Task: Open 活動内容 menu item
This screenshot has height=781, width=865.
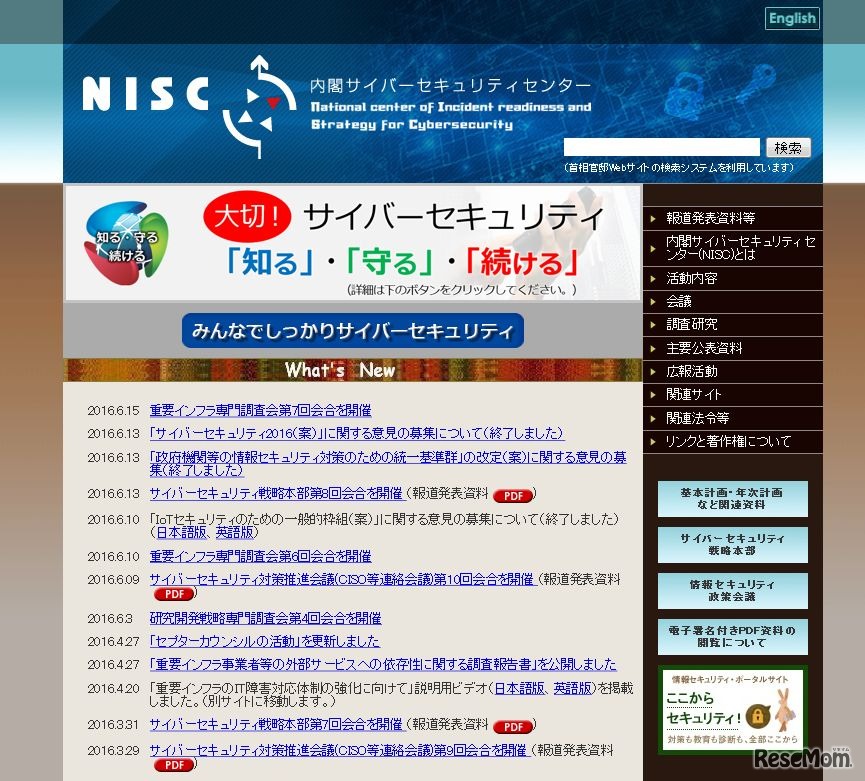Action: point(733,279)
